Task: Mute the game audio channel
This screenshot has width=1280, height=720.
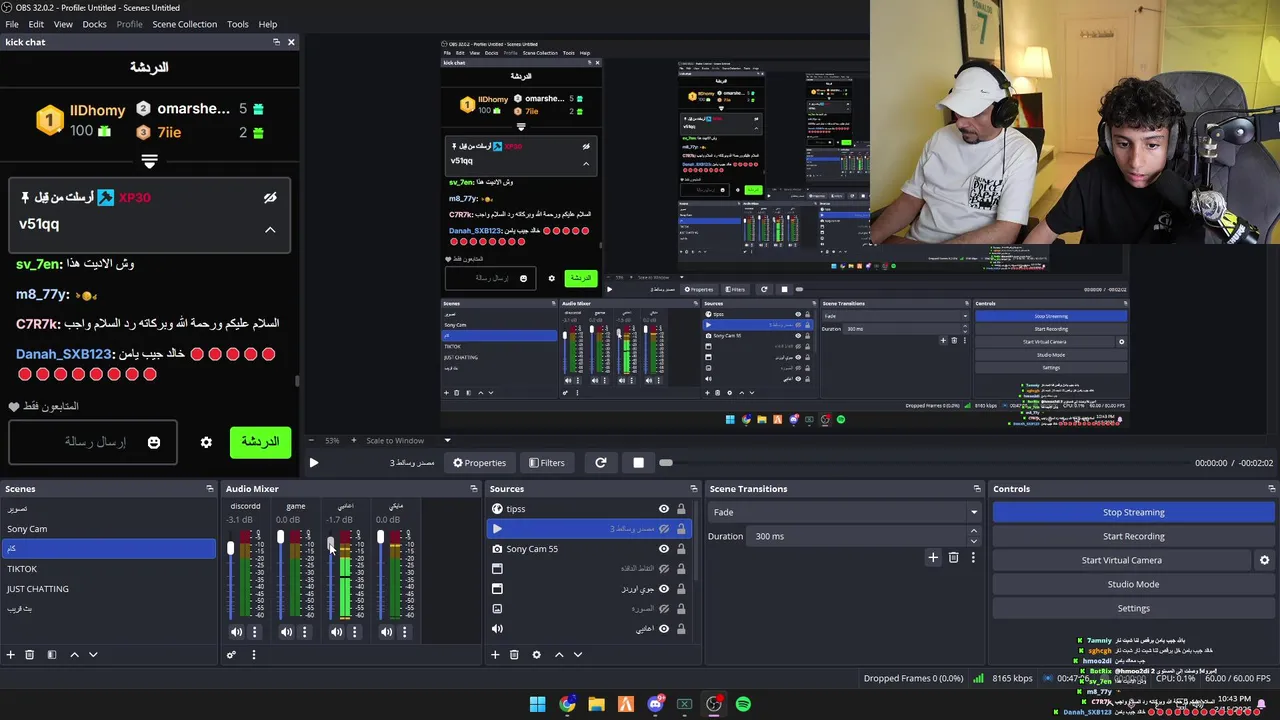Action: coord(286,632)
